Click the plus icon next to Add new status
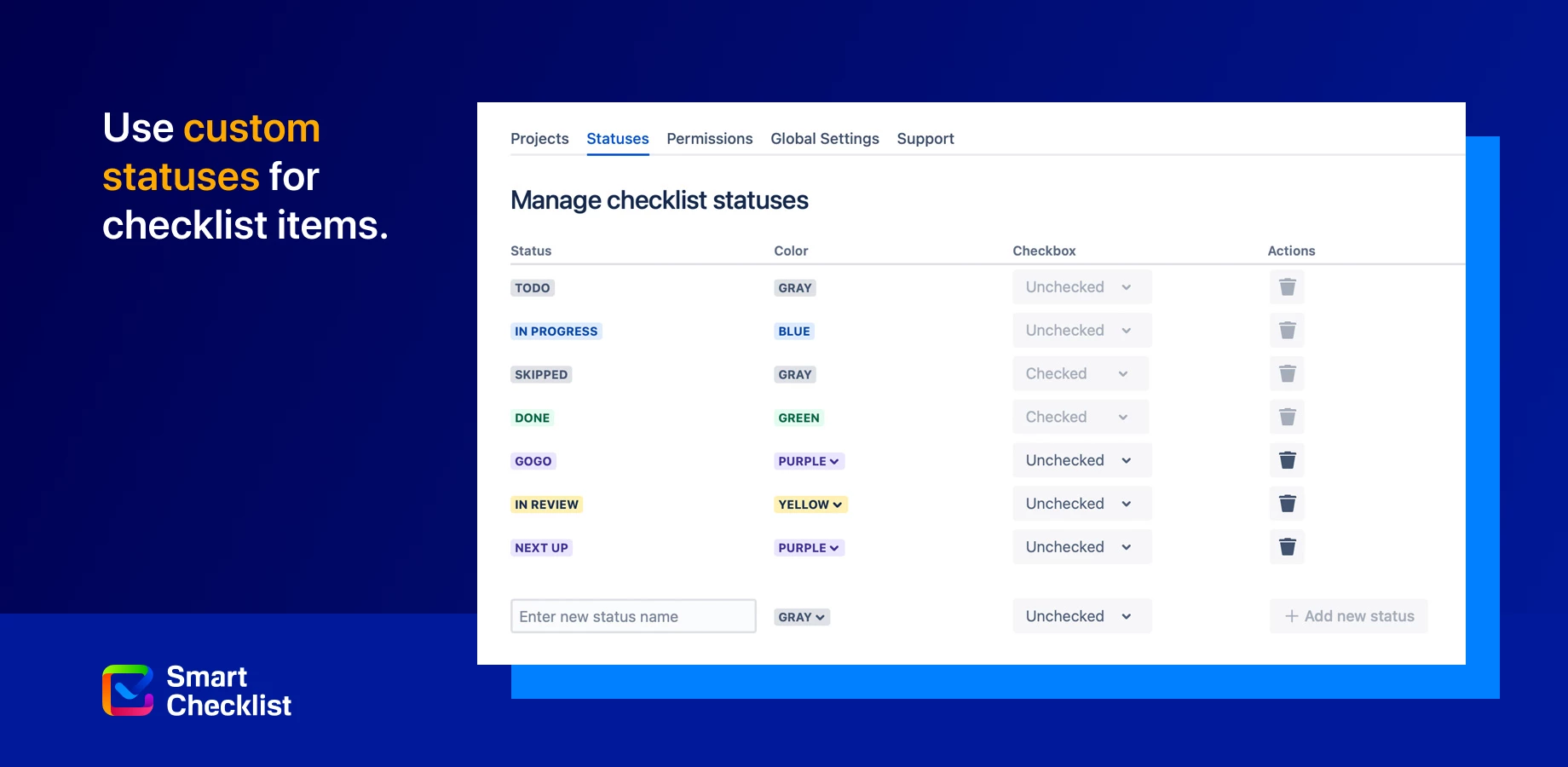 (x=1290, y=615)
